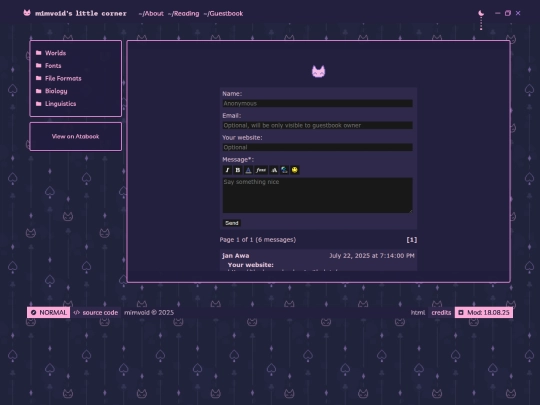Toggle the moon theme switch
Screen dimensions: 540x405
pos(481,13)
